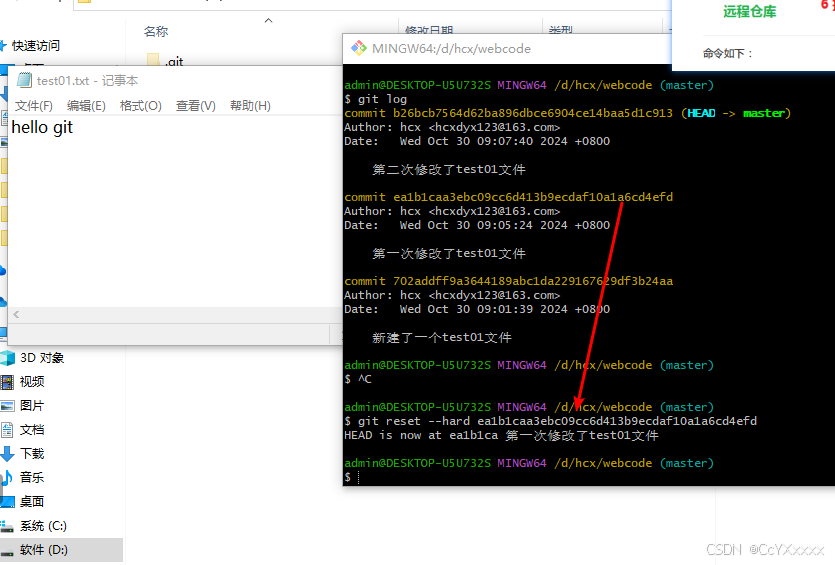Select 3D 对象 in Explorer sidebar
The image size is (835, 565).
pos(42,358)
